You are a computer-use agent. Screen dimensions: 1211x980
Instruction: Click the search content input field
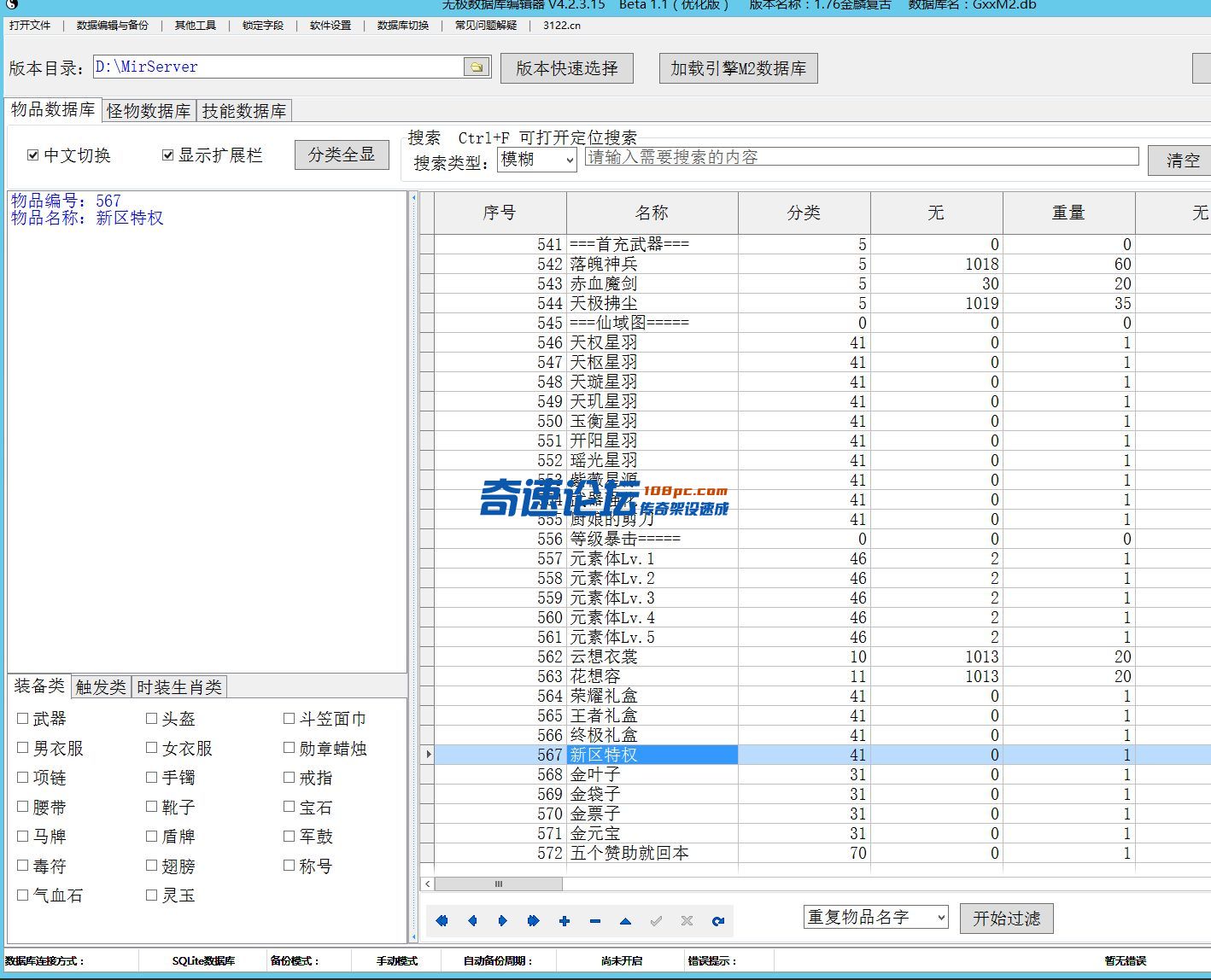[x=862, y=157]
